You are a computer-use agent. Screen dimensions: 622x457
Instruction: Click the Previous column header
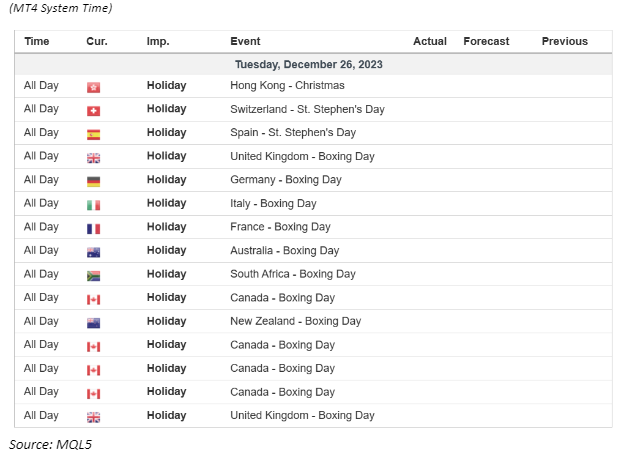(x=565, y=41)
